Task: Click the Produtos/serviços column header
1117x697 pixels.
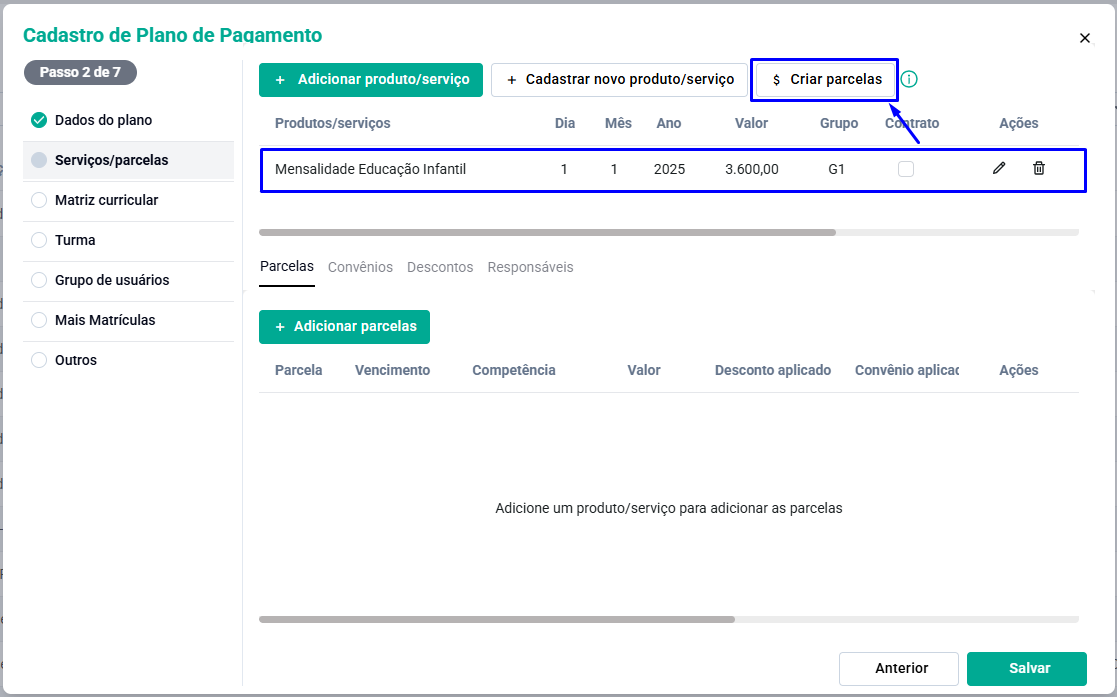Action: [x=333, y=123]
